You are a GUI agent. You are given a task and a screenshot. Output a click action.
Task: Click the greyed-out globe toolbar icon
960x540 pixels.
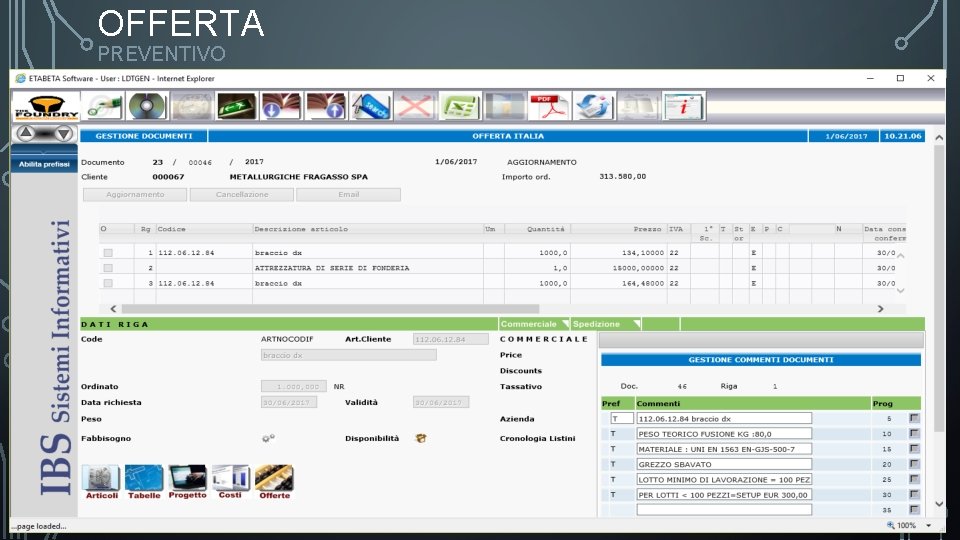(x=192, y=107)
